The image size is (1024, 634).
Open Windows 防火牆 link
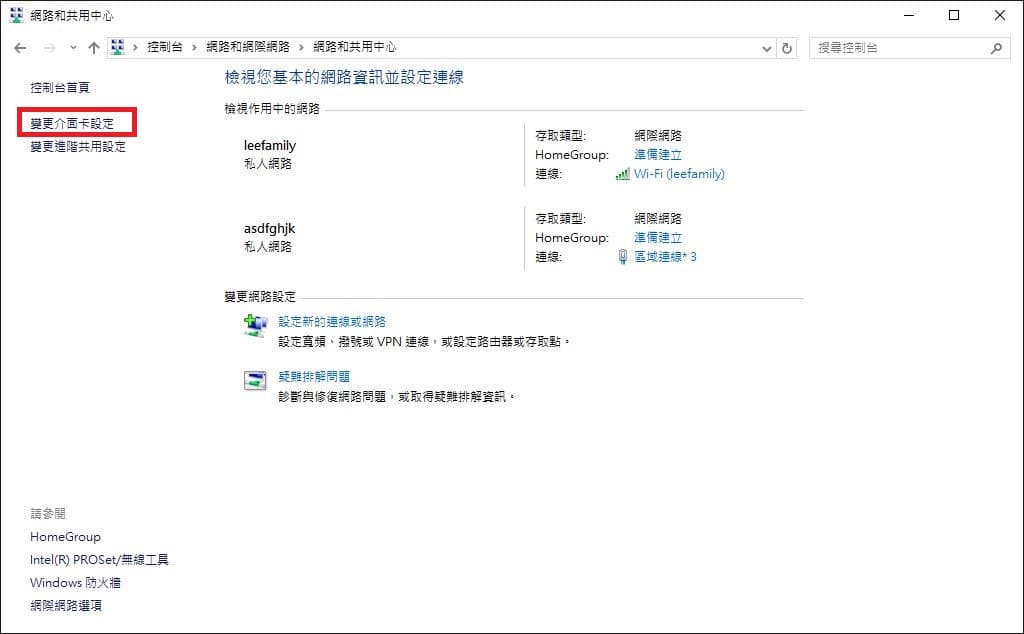coord(75,582)
